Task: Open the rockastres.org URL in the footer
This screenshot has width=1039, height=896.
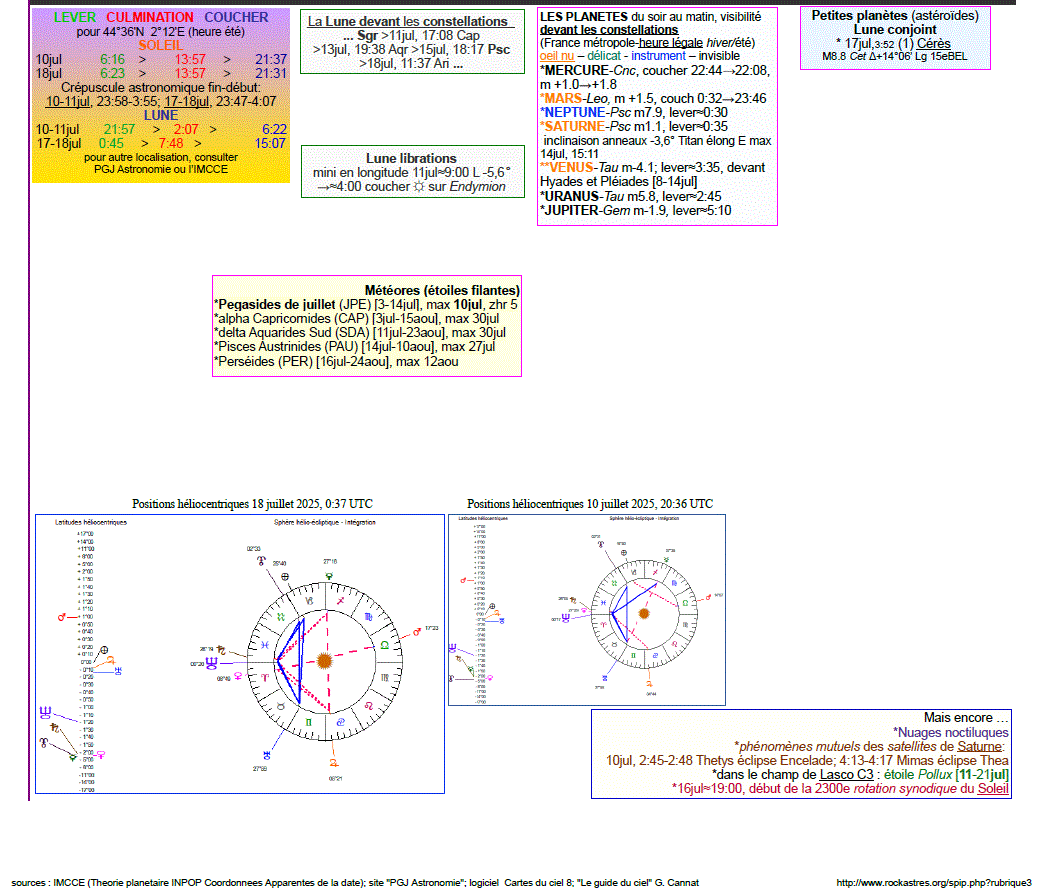Action: point(934,883)
